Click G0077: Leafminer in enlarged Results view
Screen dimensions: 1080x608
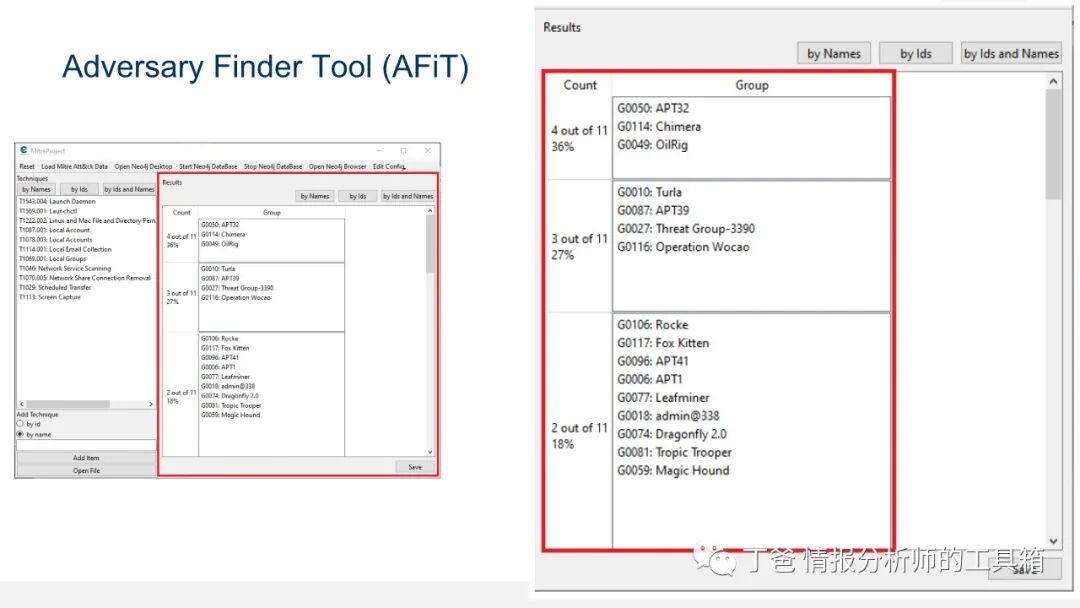click(663, 398)
